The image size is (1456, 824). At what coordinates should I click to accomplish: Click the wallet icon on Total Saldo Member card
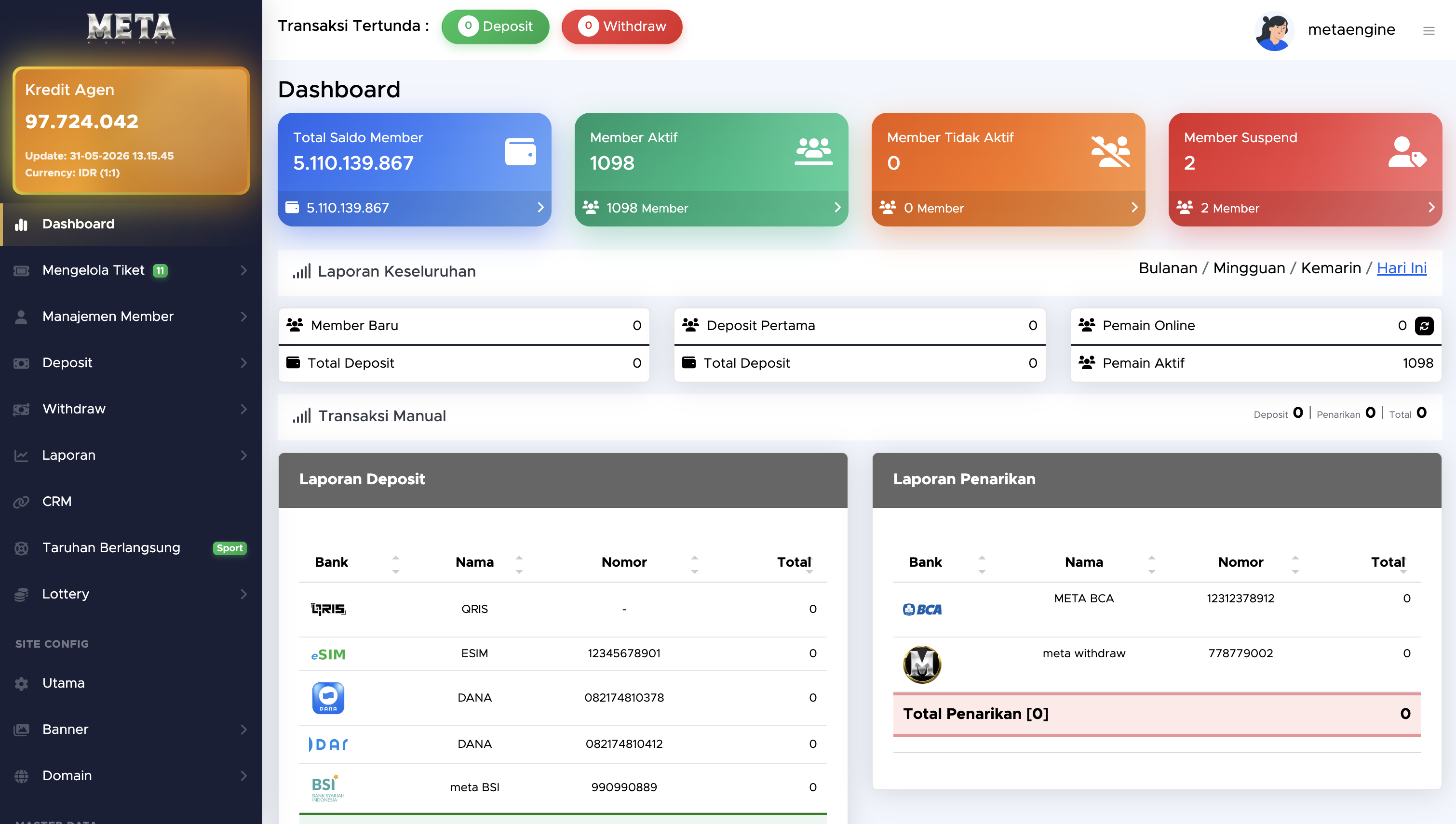tap(520, 152)
